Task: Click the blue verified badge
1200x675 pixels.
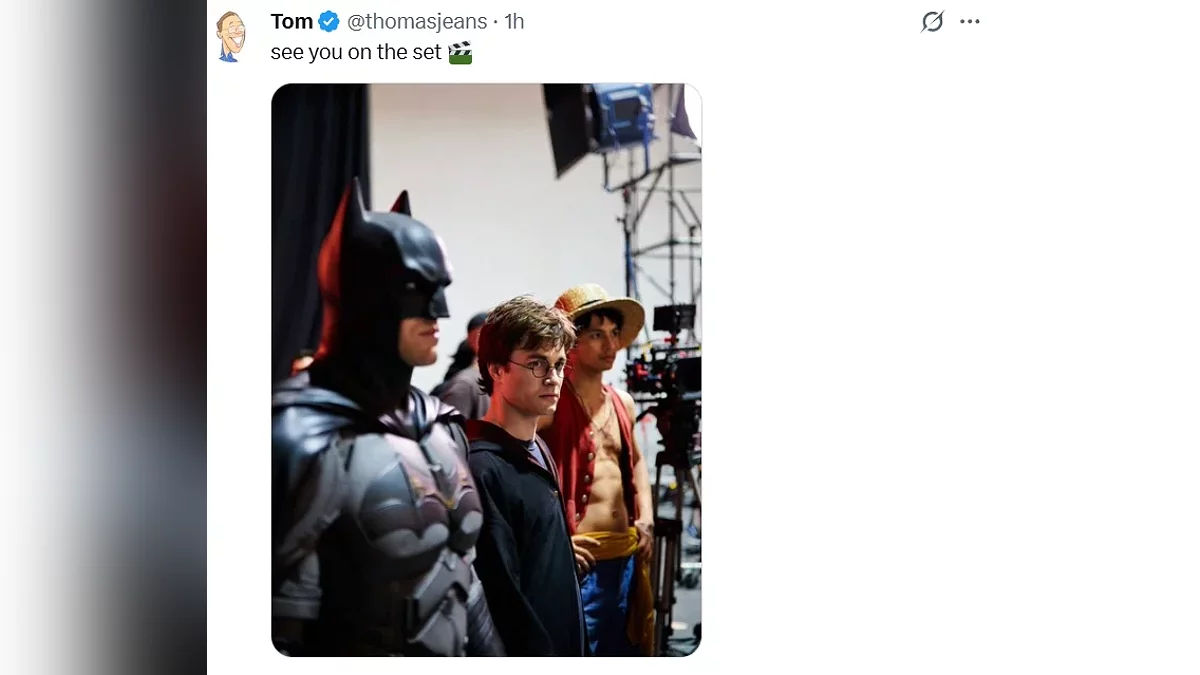Action: (x=329, y=21)
